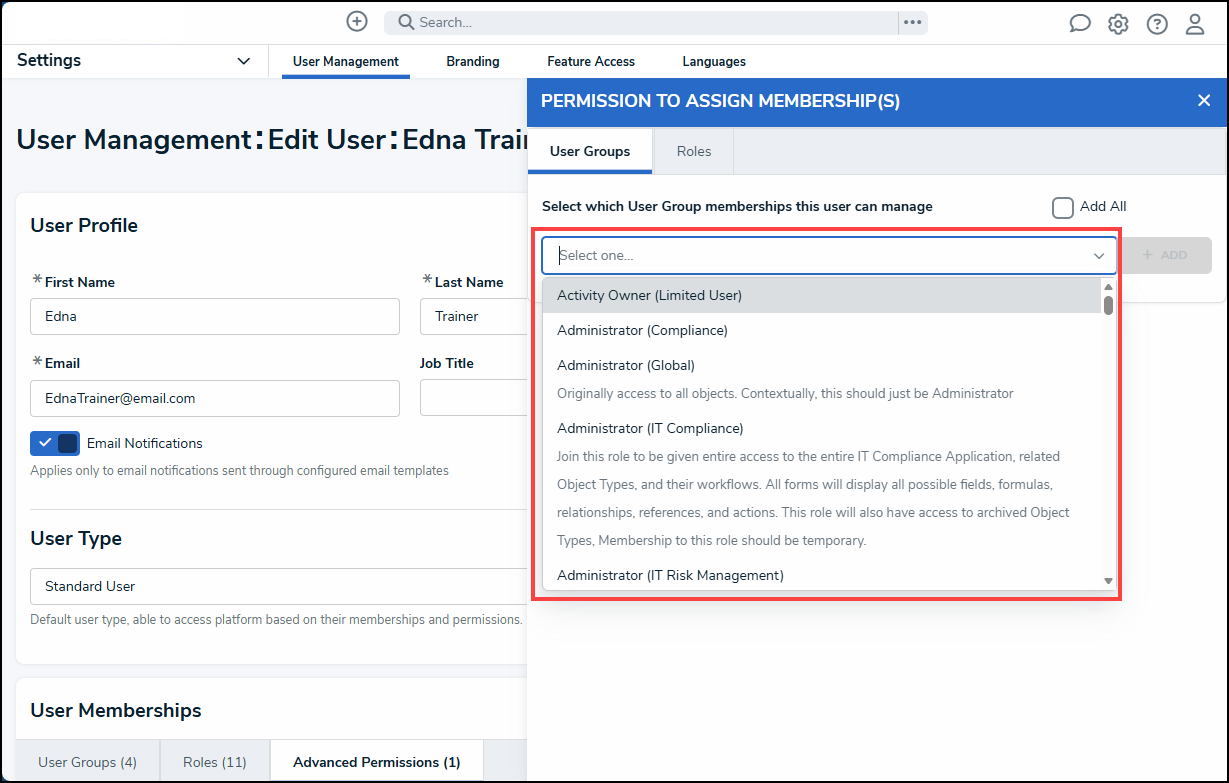1229x783 pixels.
Task: Open the user profile icon
Action: 1195,24
